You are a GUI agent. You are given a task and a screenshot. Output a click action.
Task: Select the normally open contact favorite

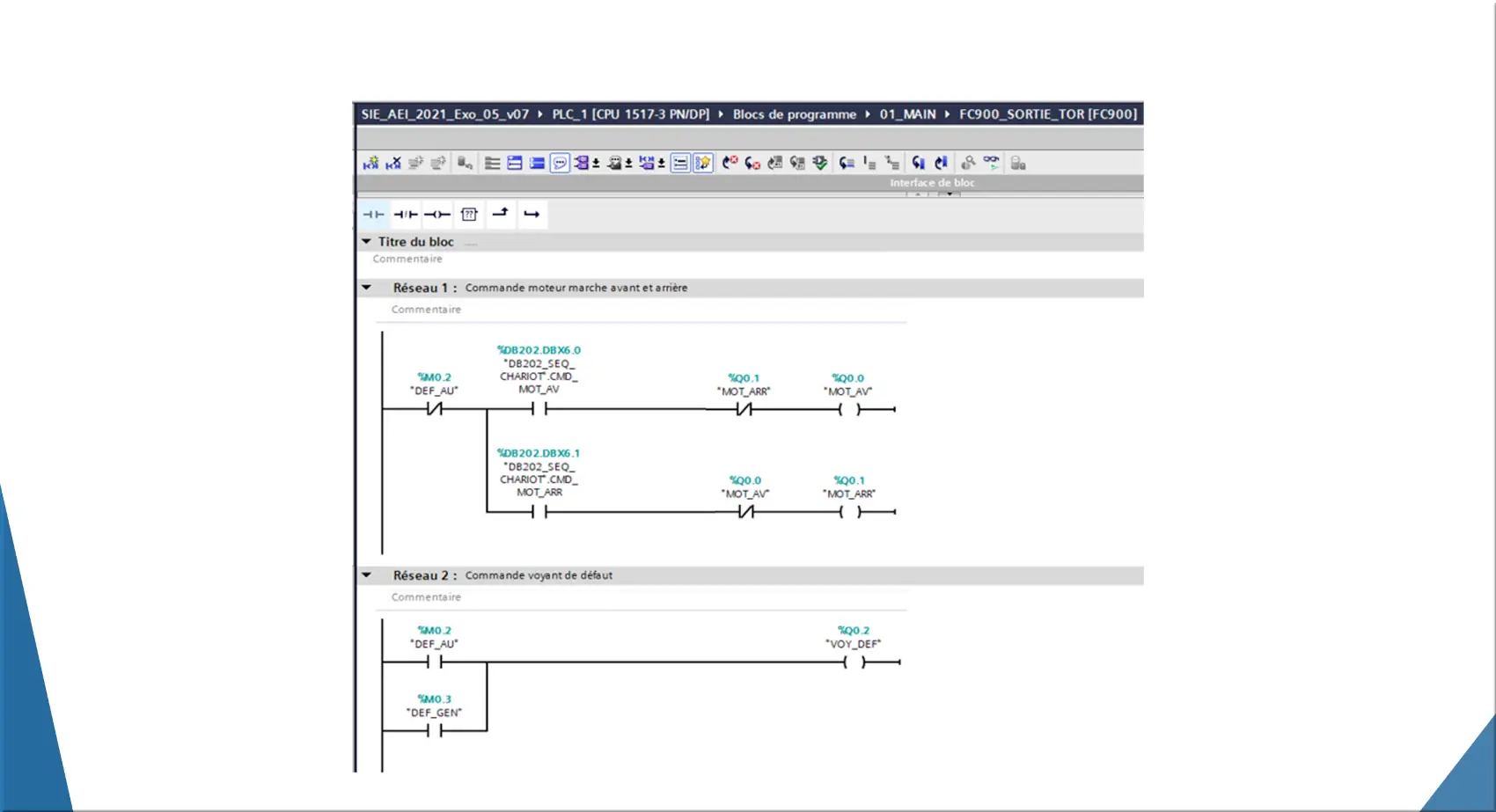click(x=373, y=214)
